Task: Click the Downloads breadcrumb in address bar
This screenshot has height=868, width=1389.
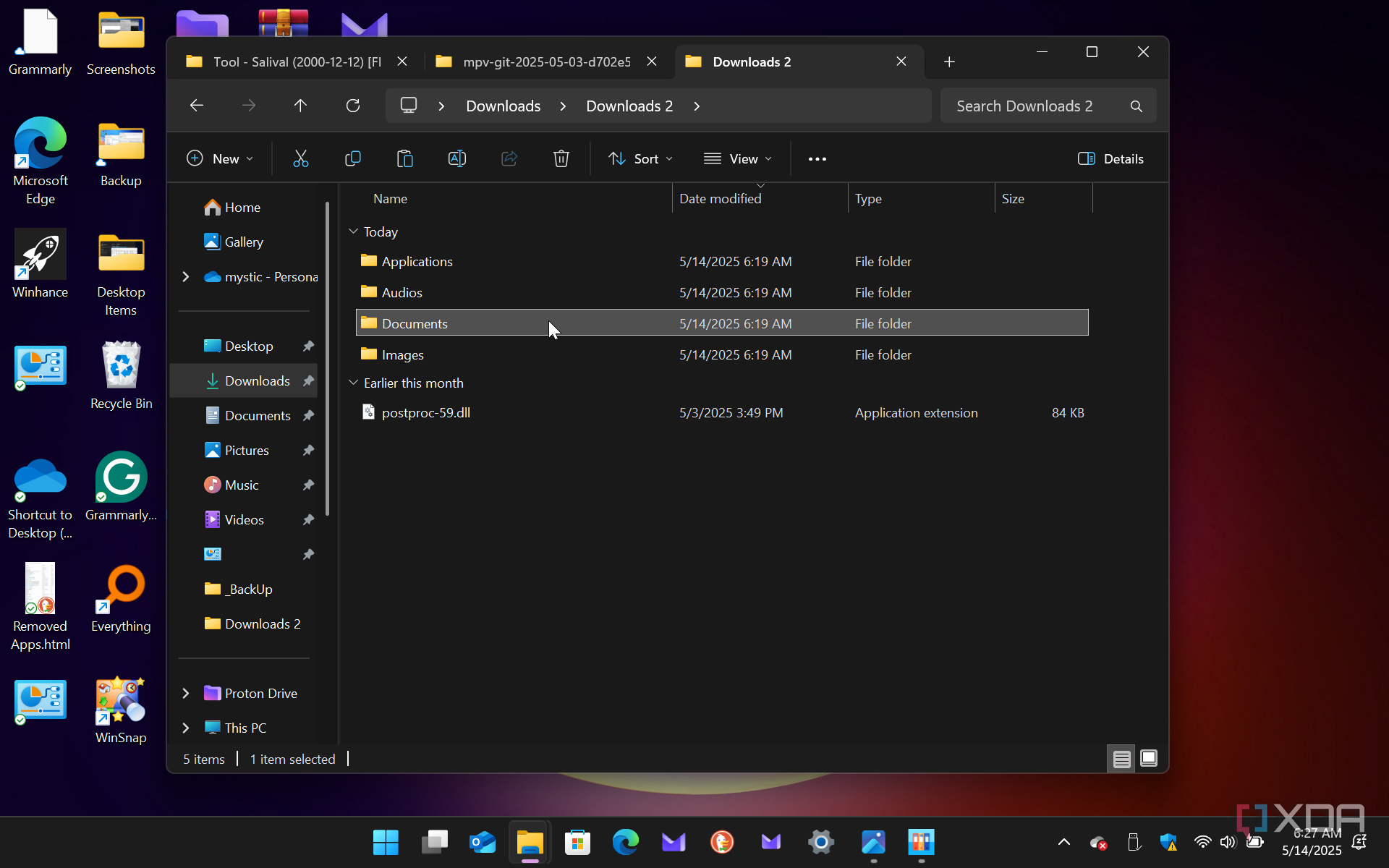Action: pyautogui.click(x=503, y=106)
